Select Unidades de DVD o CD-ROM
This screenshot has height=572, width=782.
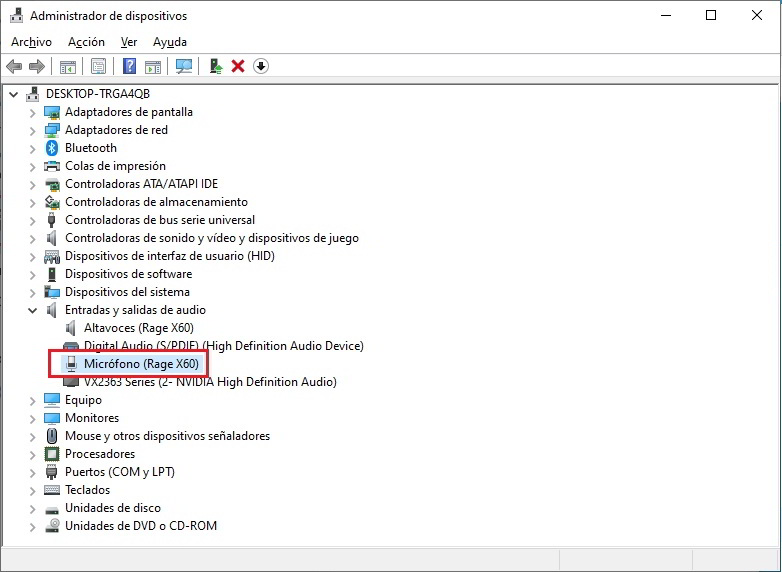140,526
